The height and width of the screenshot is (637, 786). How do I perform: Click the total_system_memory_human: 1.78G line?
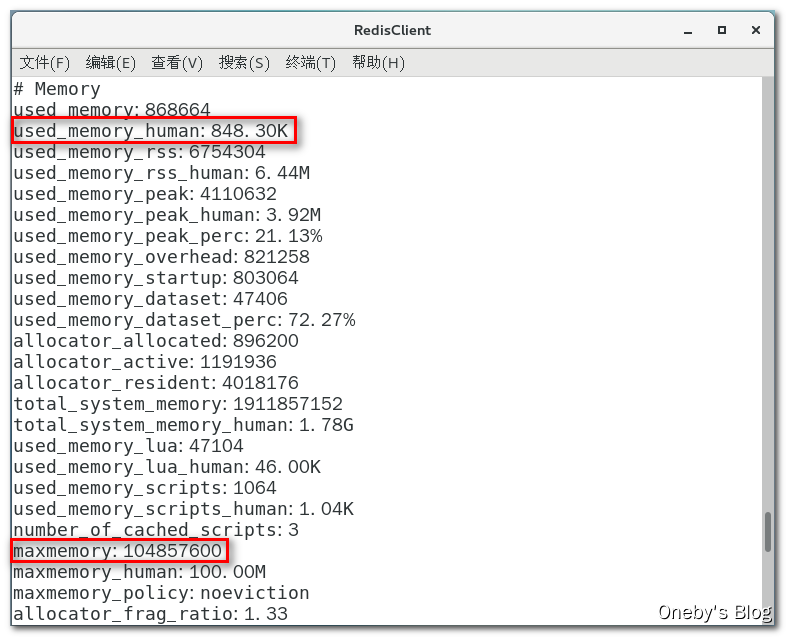tap(183, 426)
